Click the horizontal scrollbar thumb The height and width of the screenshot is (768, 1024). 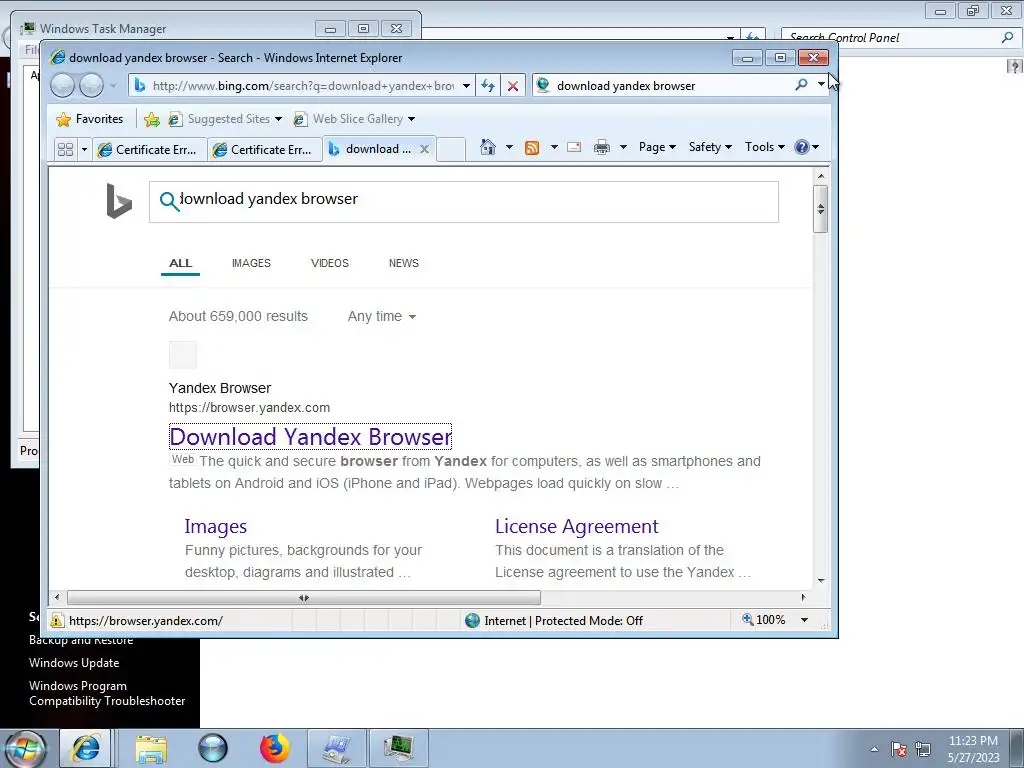[304, 598]
